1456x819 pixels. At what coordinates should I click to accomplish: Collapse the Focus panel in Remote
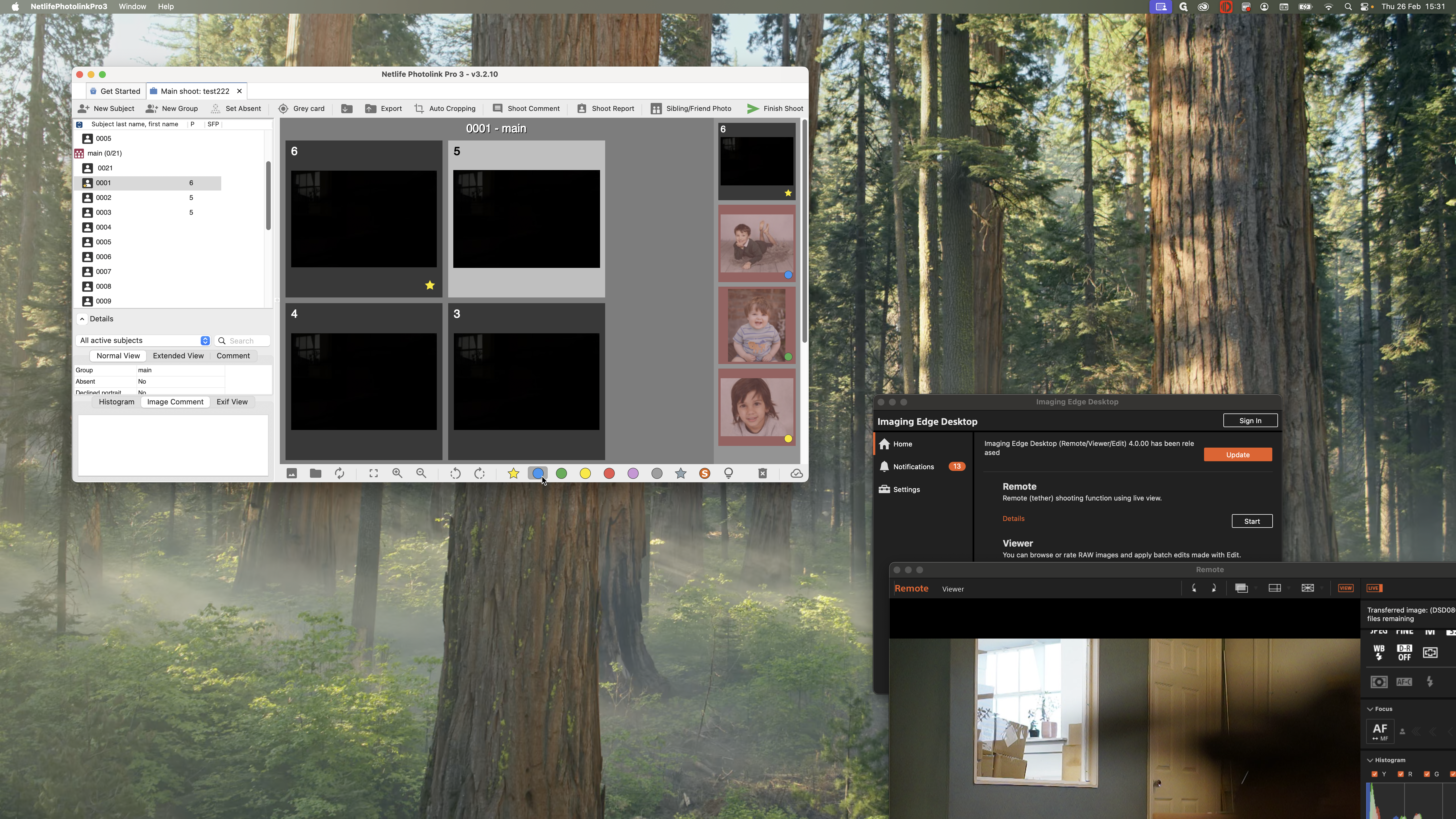[1370, 709]
